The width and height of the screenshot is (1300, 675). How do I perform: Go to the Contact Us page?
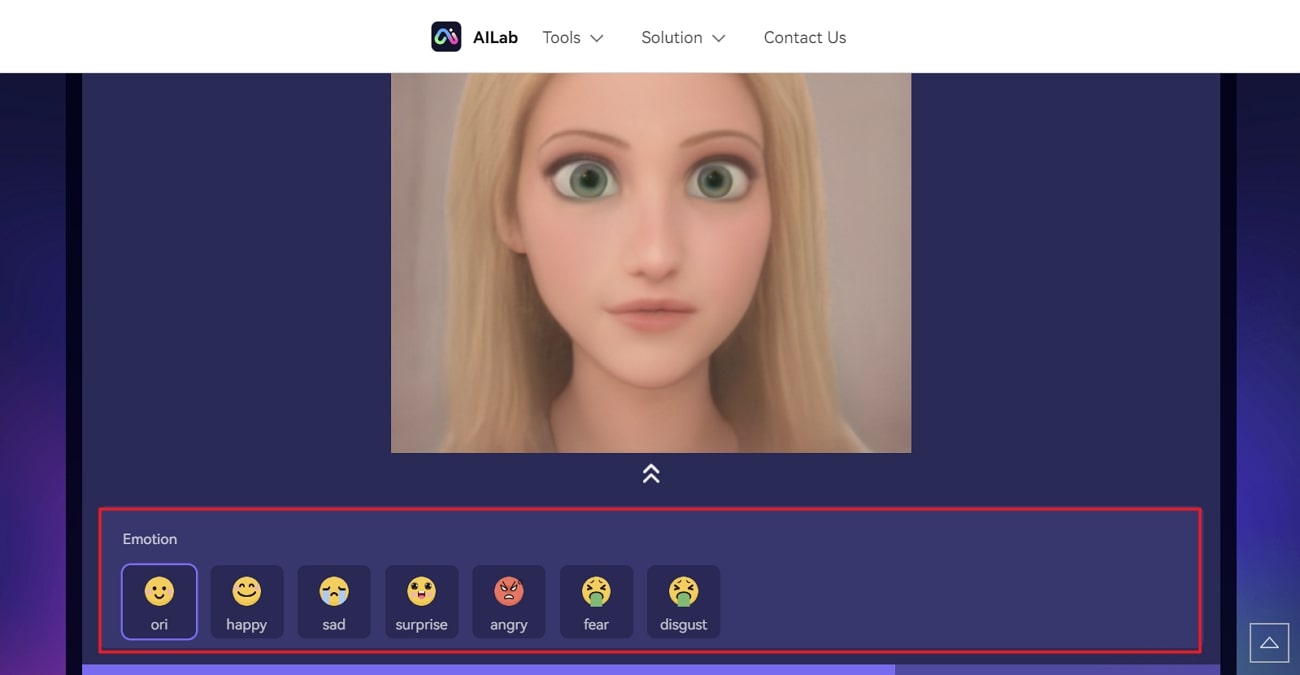tap(804, 38)
